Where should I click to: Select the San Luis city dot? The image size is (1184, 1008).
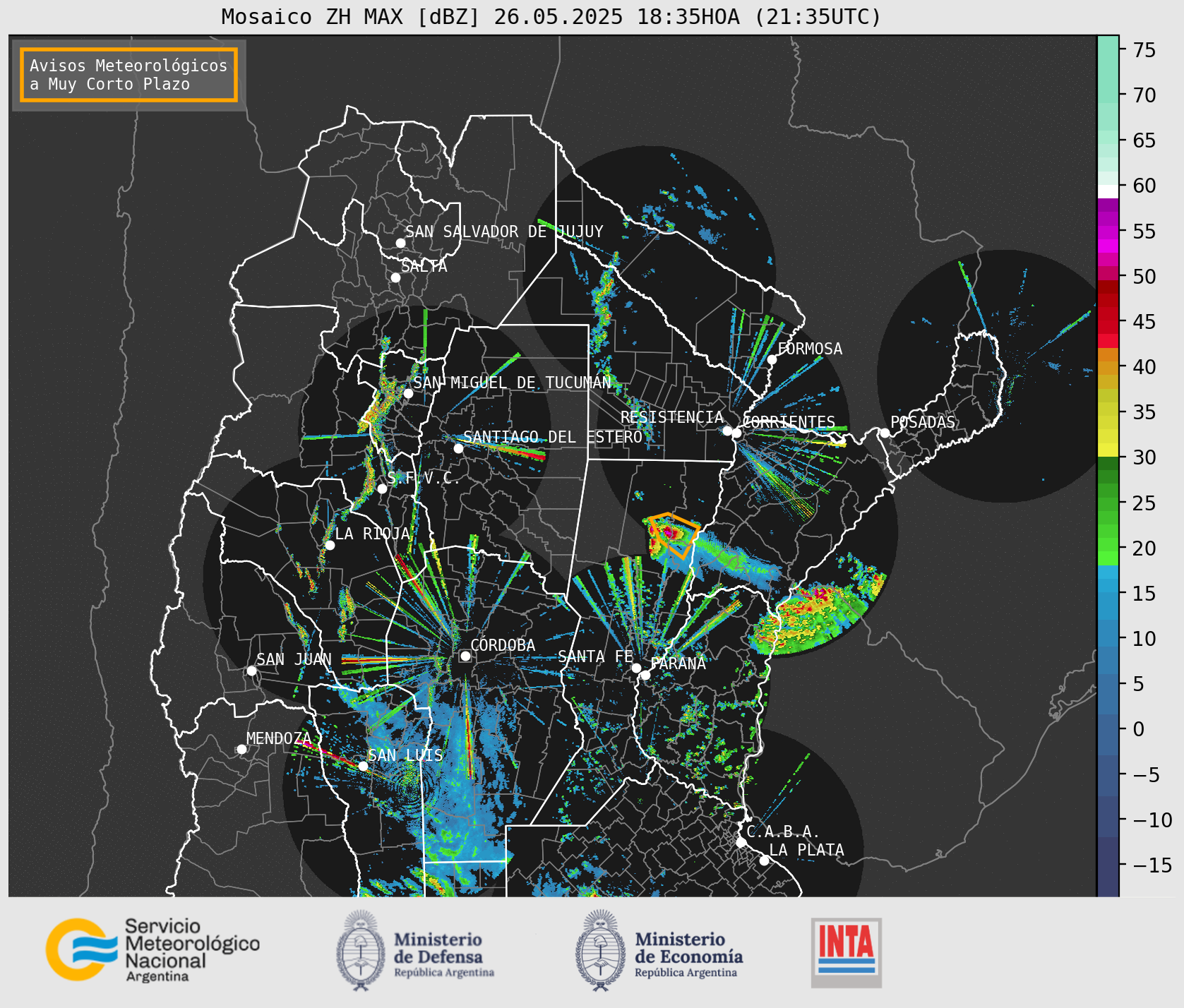pos(363,766)
